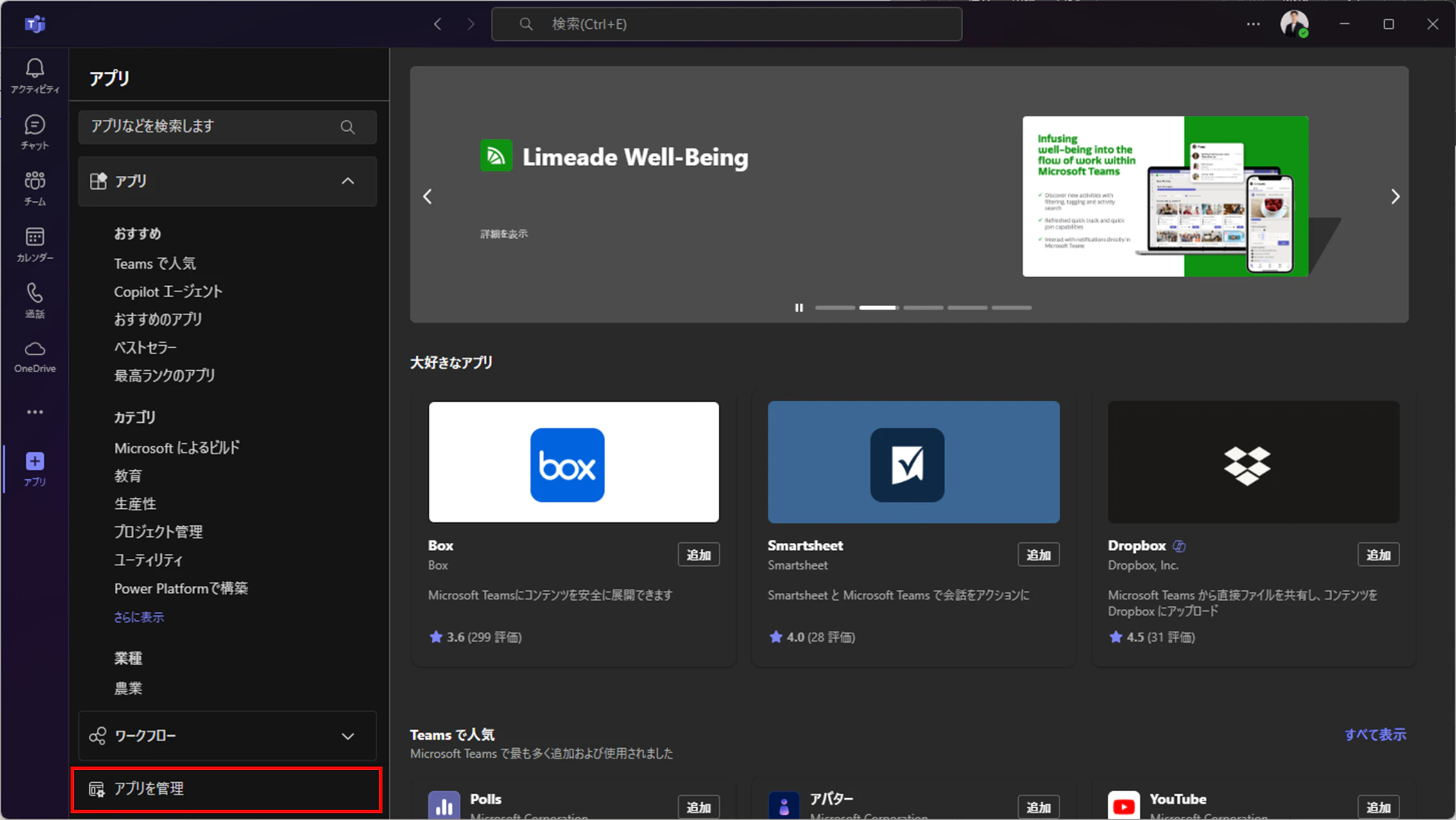Add the Box app
This screenshot has height=820, width=1456.
698,555
